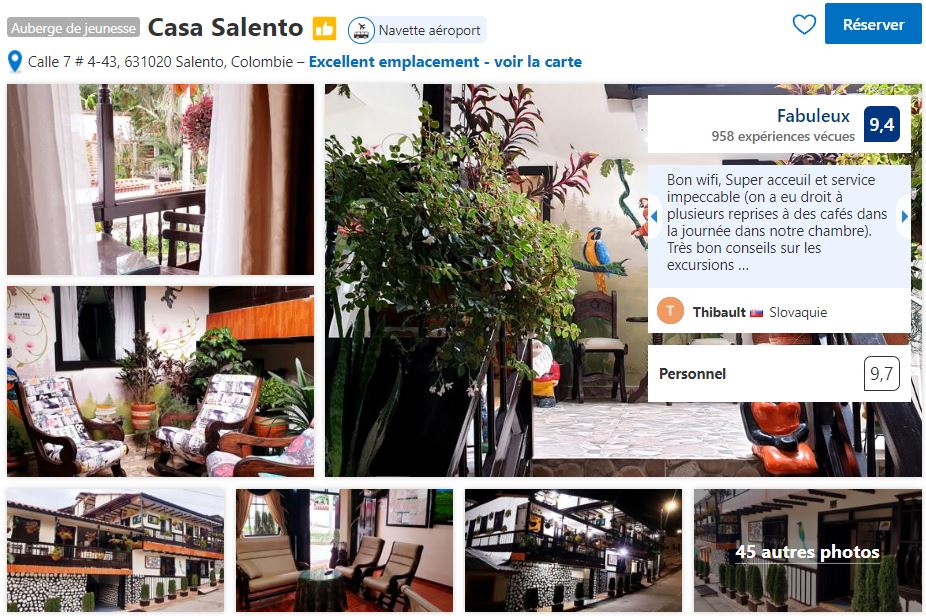Open the daytime building exterior thumbnail
This screenshot has width=926, height=616.
pyautogui.click(x=116, y=550)
